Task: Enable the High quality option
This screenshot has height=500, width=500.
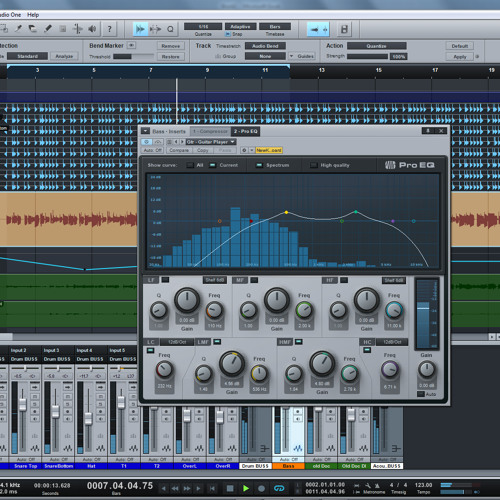Action: tap(314, 165)
